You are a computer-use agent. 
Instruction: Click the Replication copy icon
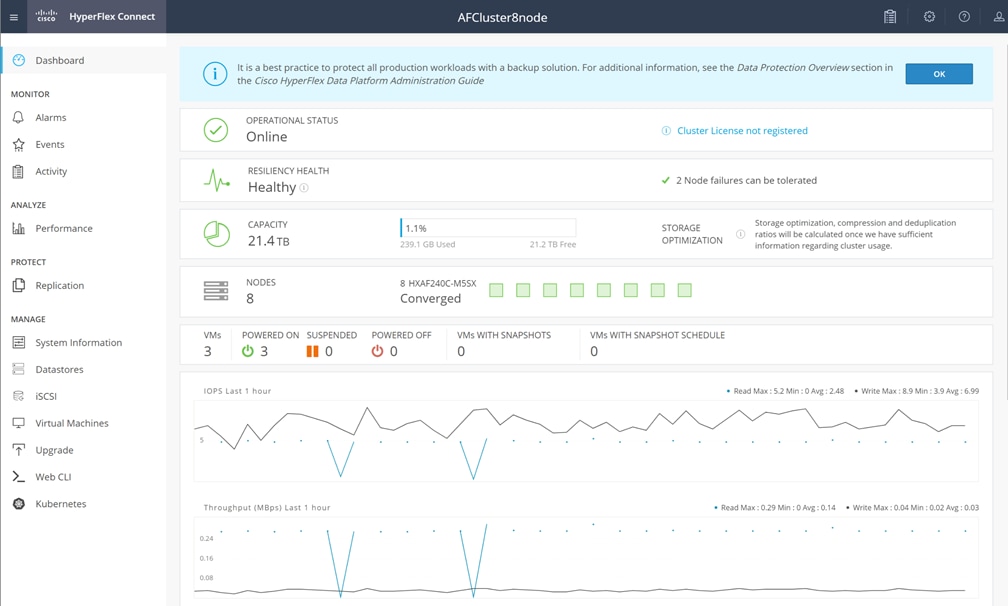coord(19,285)
